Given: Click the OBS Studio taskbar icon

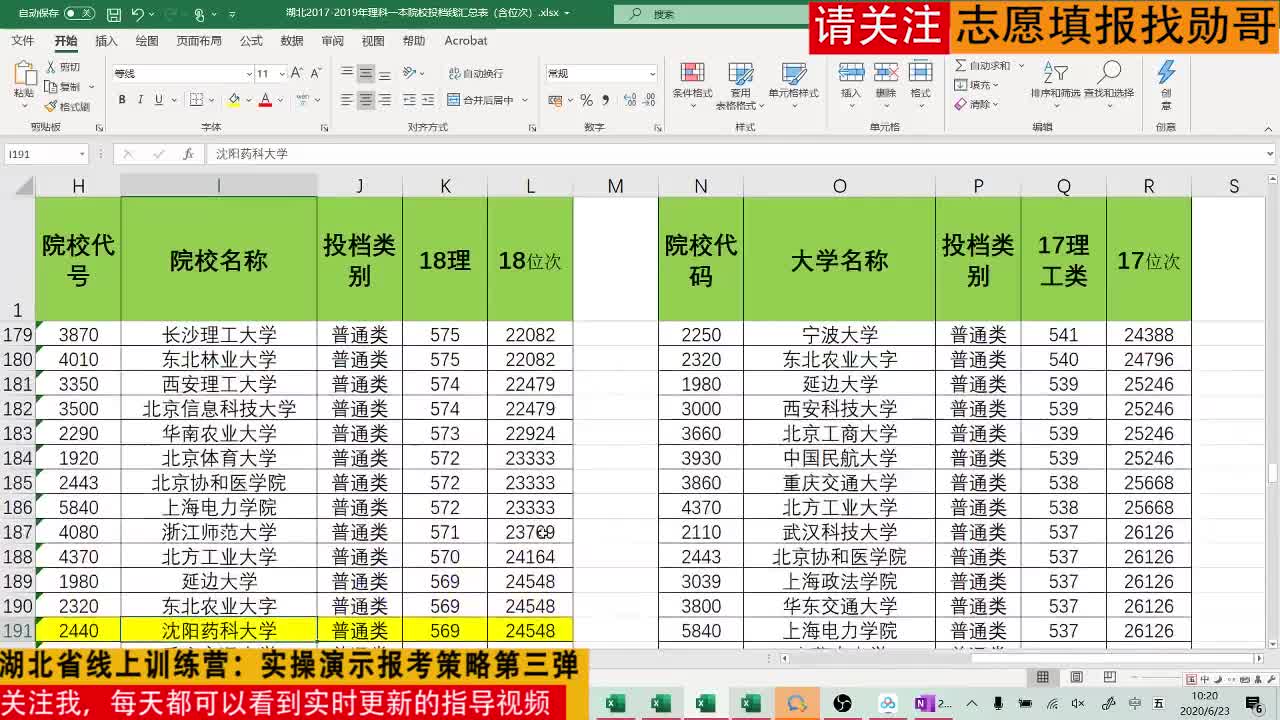Looking at the screenshot, I should pos(842,704).
